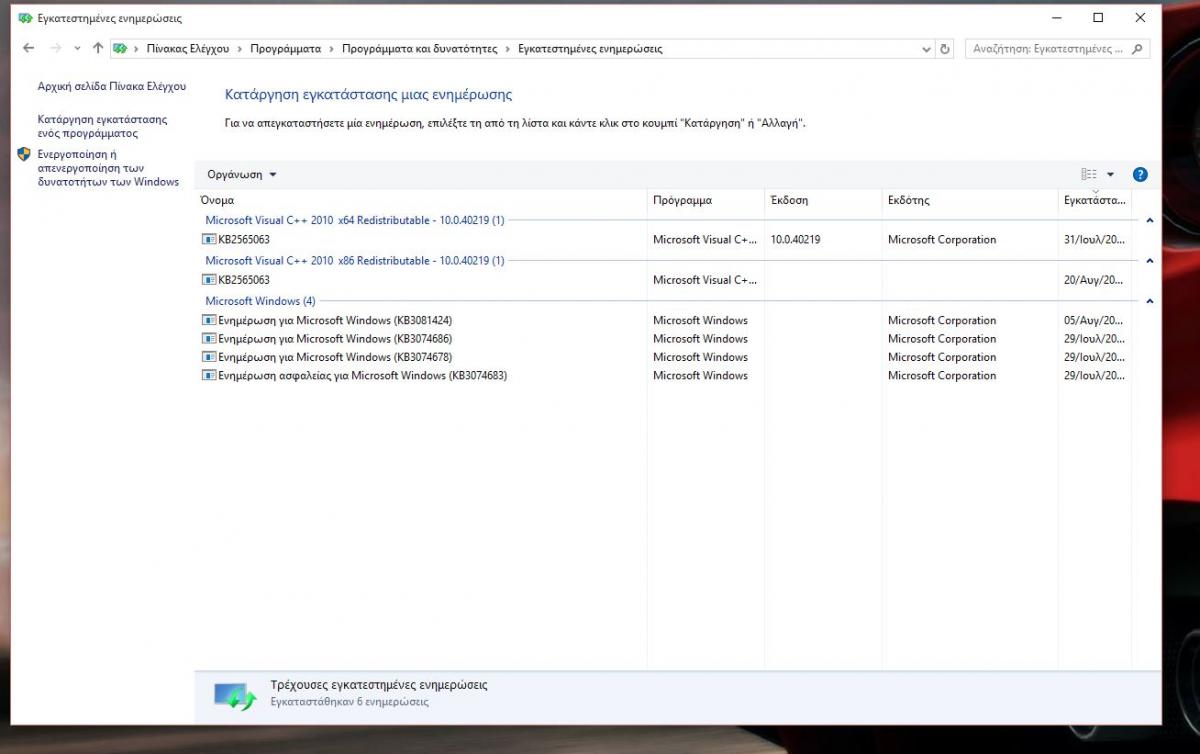Viewport: 1200px width, 754px height.
Task: Refresh the installed updates list
Action: click(x=946, y=48)
